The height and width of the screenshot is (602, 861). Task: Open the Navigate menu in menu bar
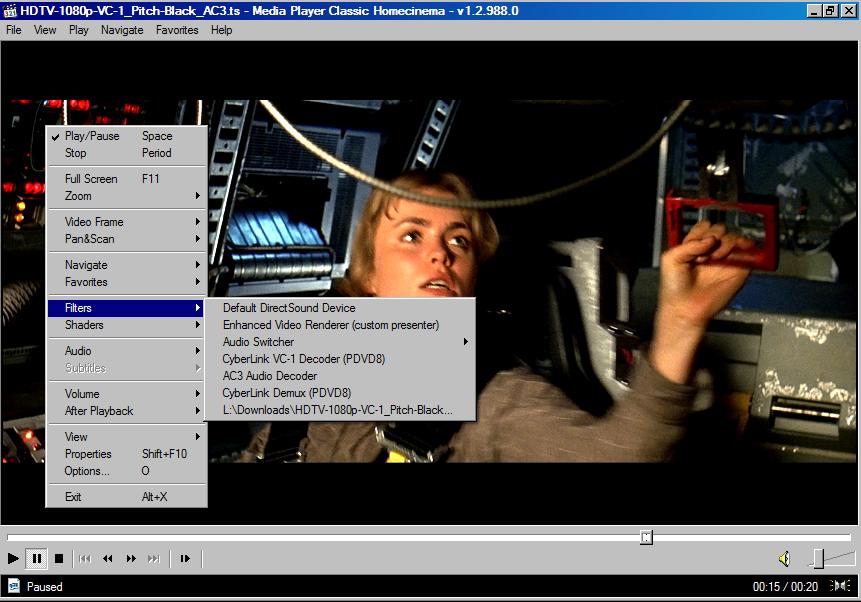click(x=122, y=30)
